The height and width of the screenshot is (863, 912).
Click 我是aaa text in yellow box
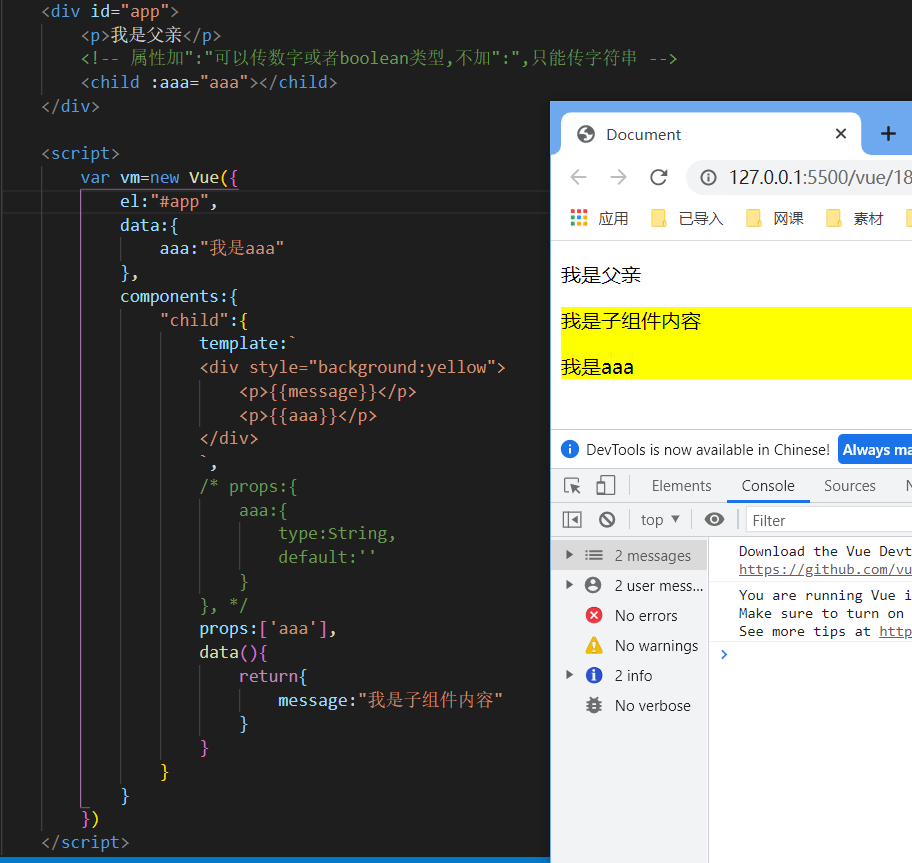click(x=597, y=368)
